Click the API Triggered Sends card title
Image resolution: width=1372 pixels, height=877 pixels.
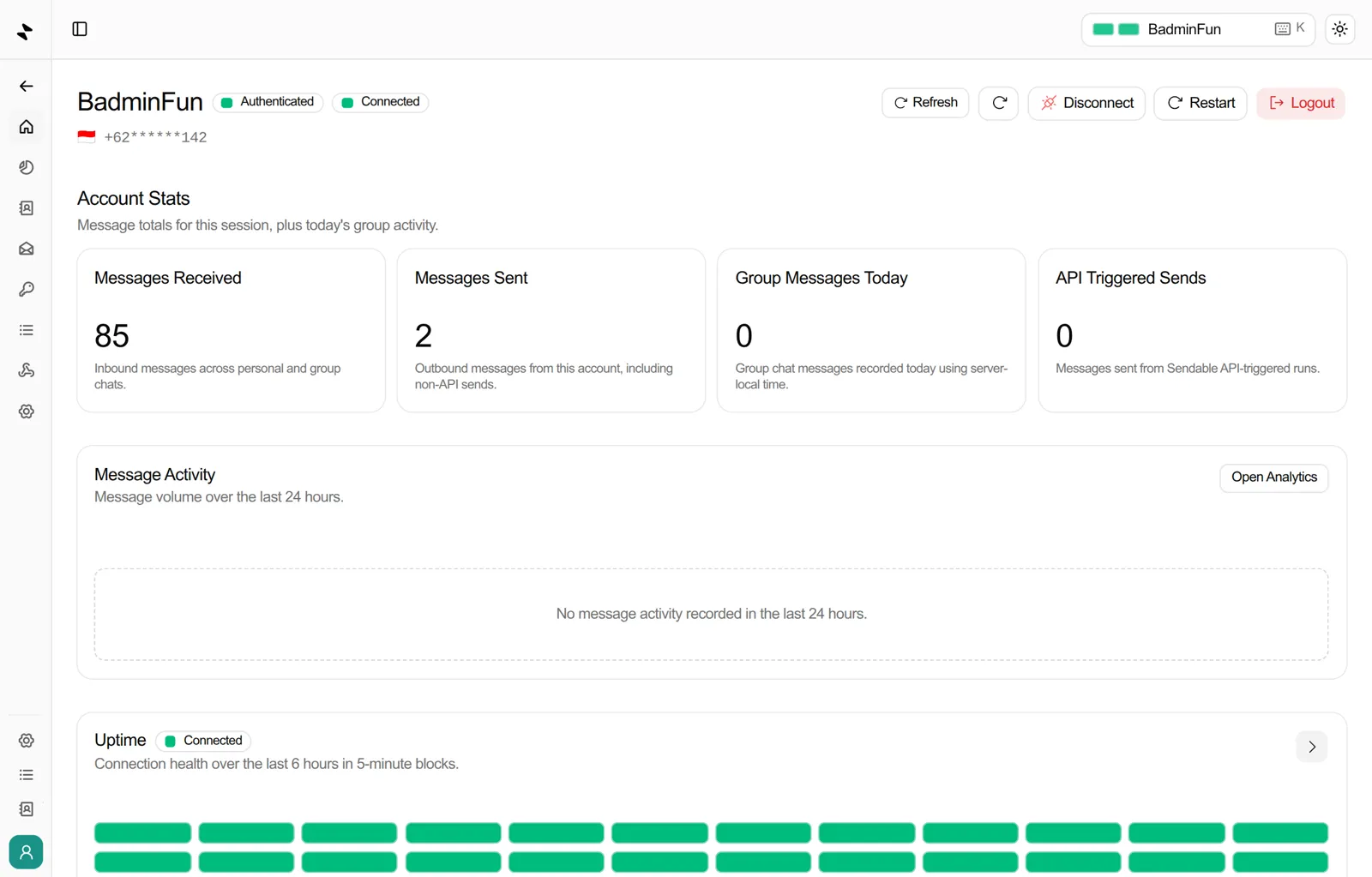tap(1130, 278)
